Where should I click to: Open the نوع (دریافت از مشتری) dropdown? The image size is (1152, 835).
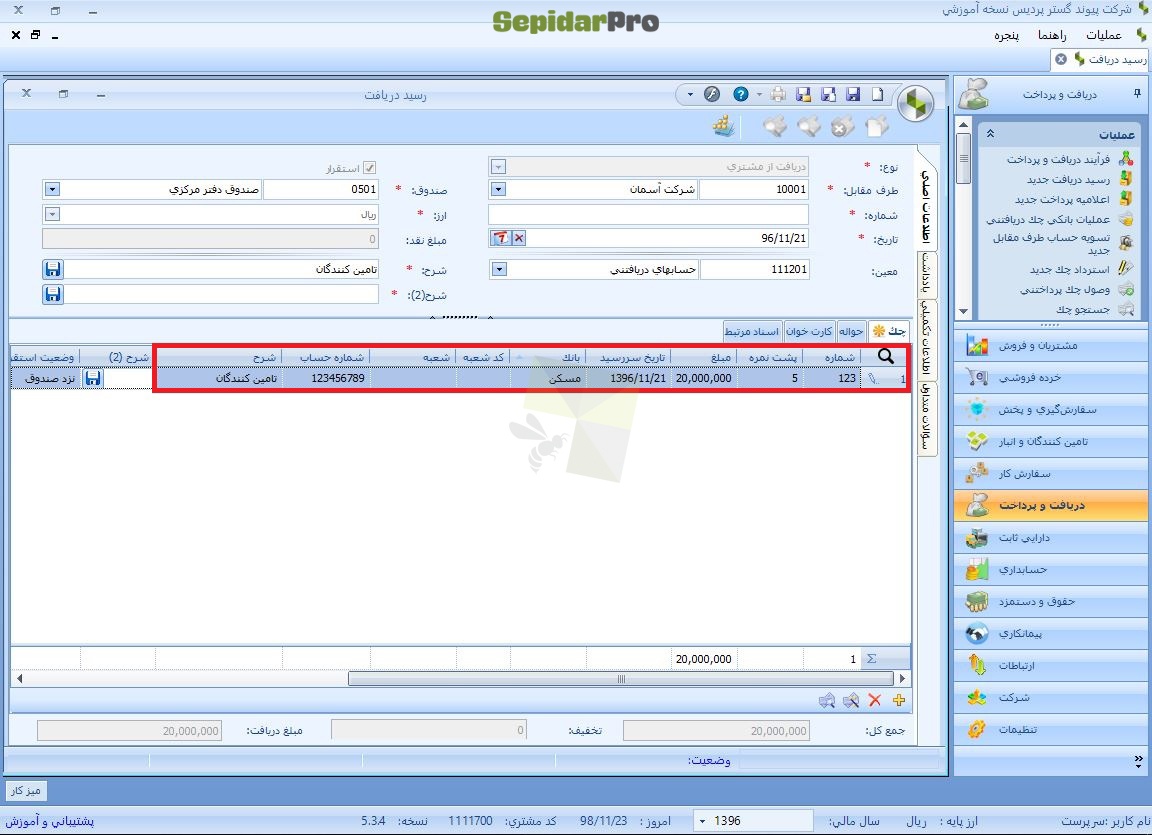pyautogui.click(x=497, y=167)
